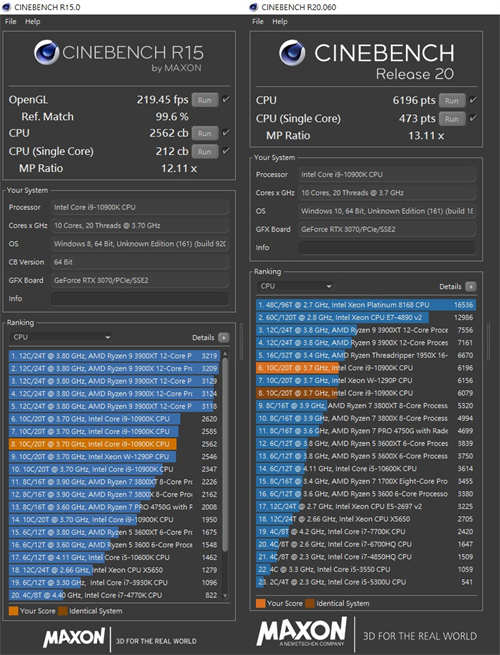Select highlighted R15 rank 8 i9-10900K row
Screen dimensions: 500x655
114,444
